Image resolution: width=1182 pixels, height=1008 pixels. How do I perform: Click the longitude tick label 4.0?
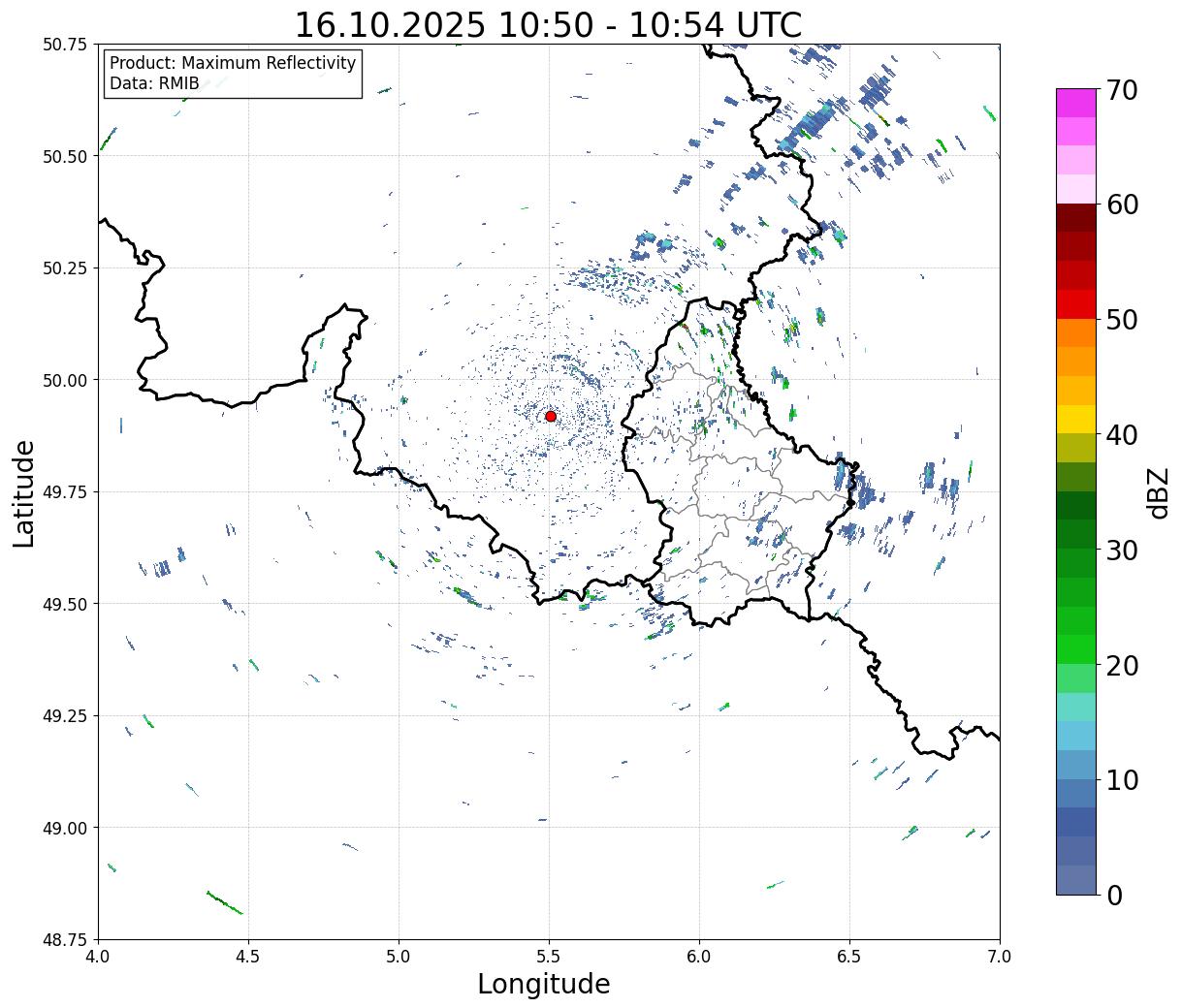point(98,957)
